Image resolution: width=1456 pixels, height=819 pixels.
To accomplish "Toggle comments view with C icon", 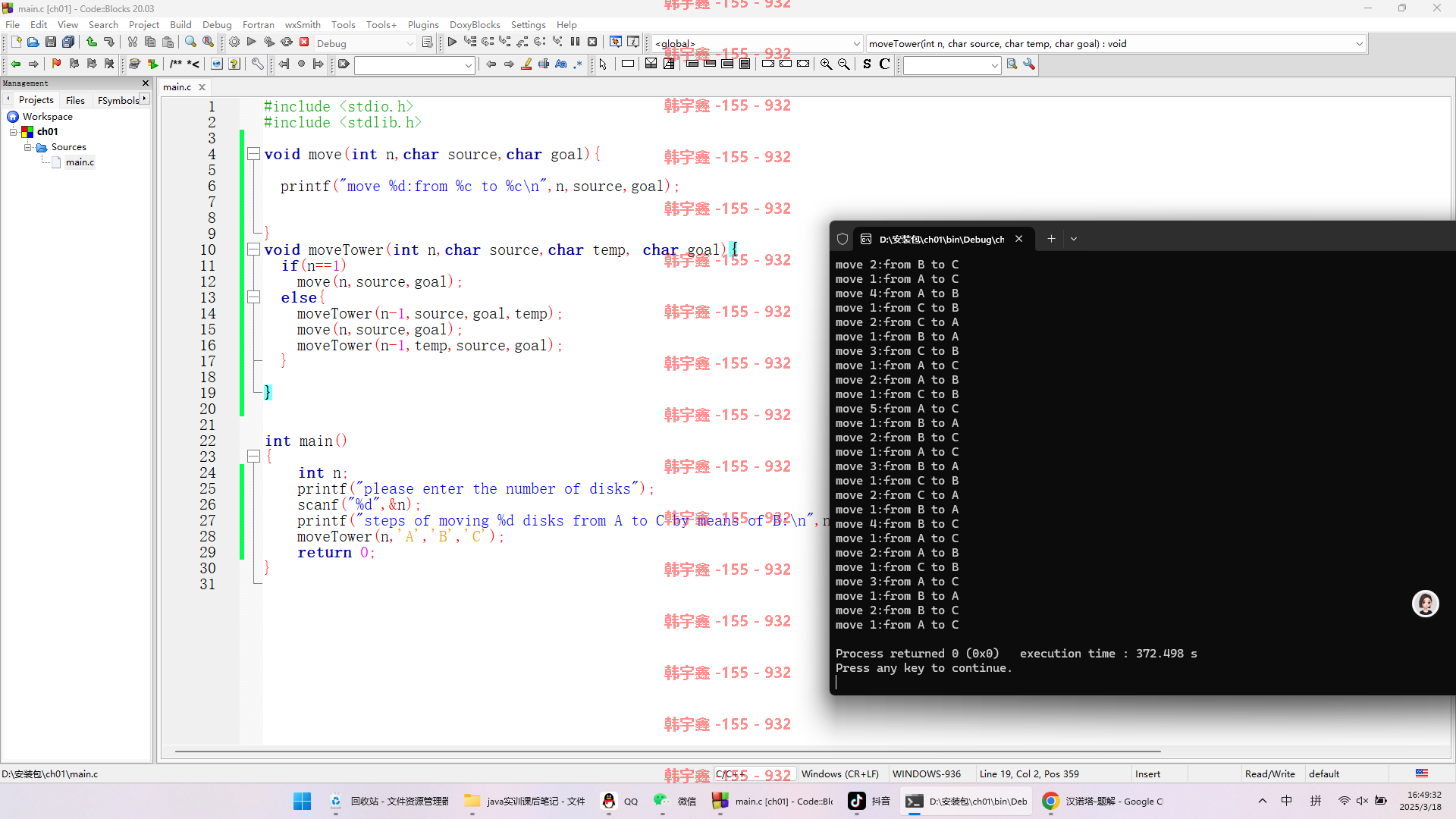I will point(884,64).
